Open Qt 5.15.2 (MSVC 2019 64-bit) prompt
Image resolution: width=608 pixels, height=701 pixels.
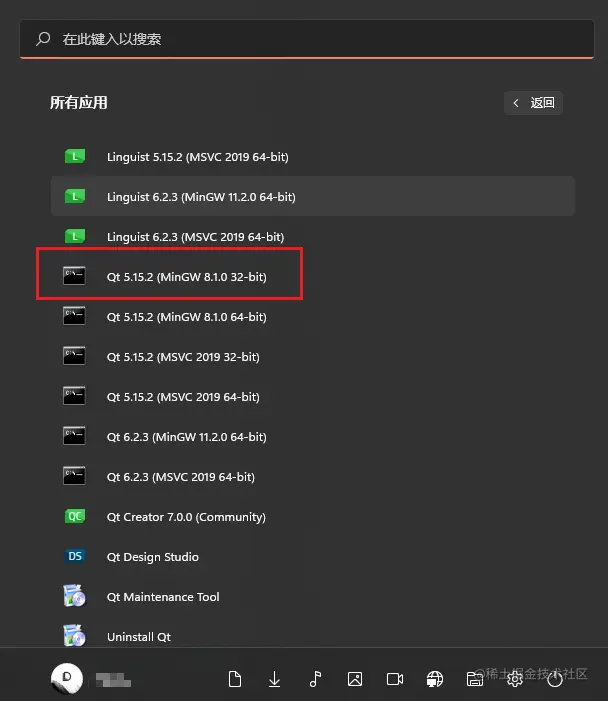[312, 396]
